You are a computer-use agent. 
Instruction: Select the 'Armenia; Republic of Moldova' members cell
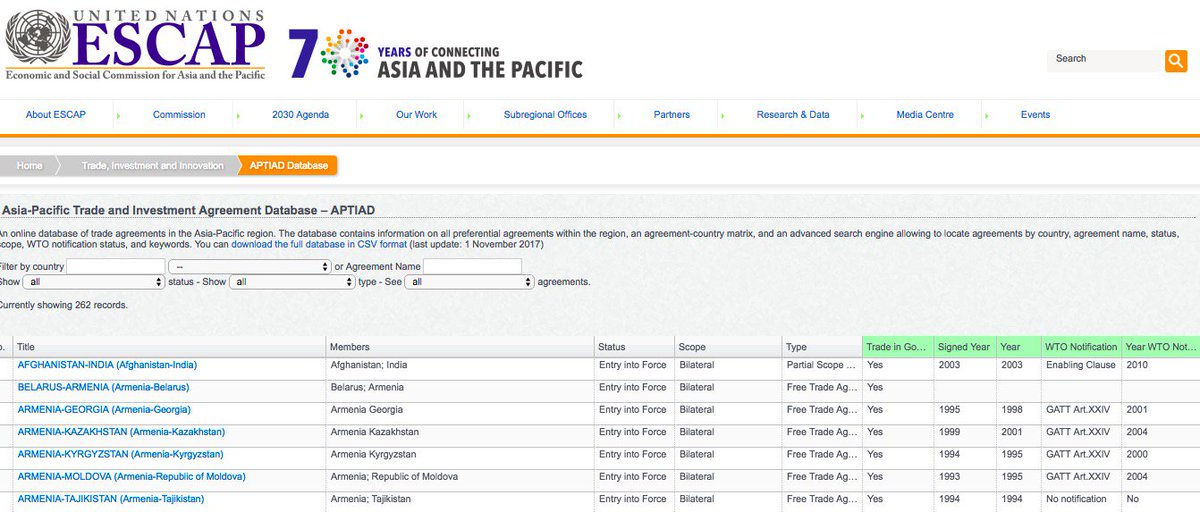tap(460, 477)
